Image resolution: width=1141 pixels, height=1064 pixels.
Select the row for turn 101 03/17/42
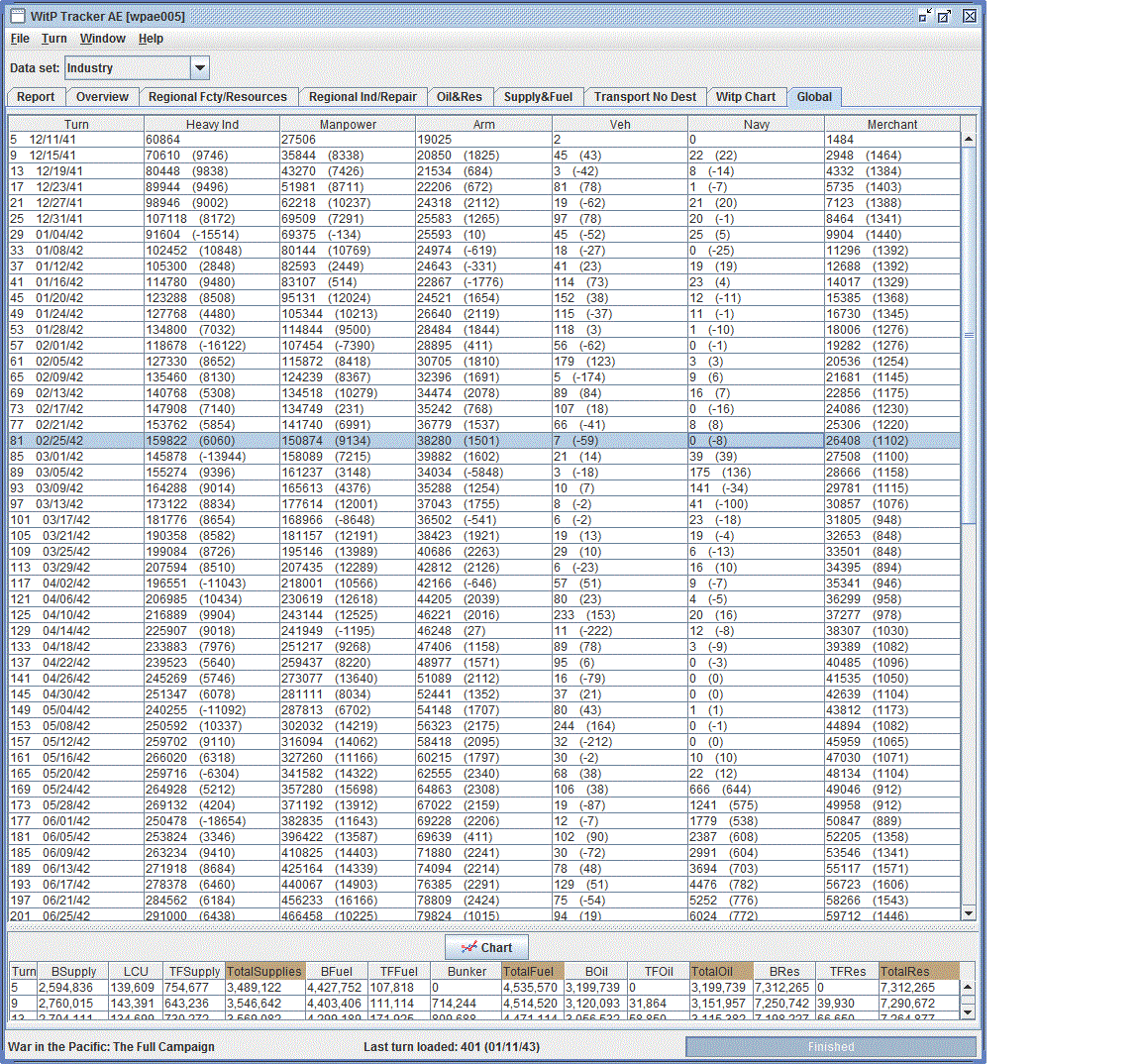484,520
